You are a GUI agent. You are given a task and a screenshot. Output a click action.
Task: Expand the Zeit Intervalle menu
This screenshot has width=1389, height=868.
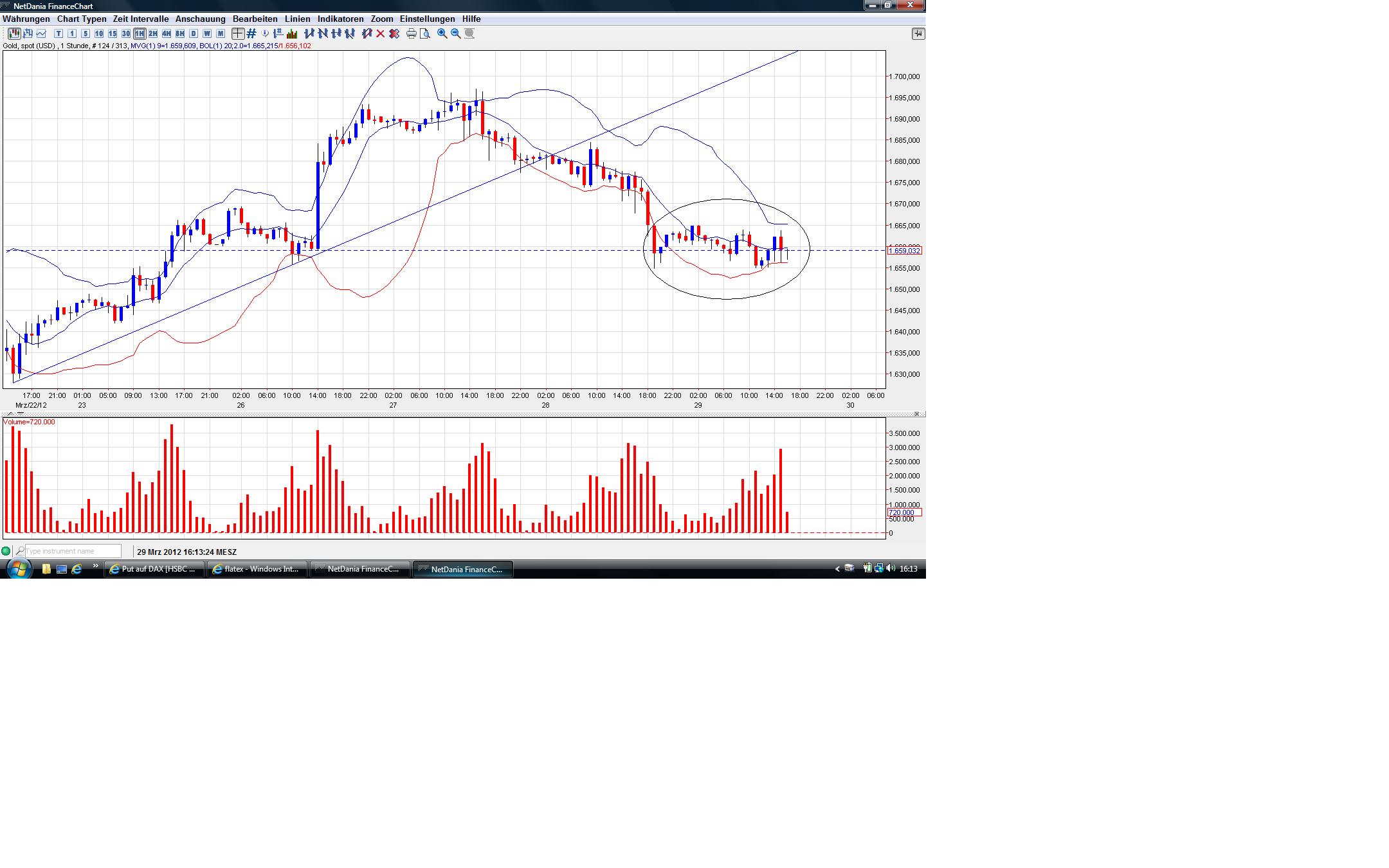(x=141, y=19)
